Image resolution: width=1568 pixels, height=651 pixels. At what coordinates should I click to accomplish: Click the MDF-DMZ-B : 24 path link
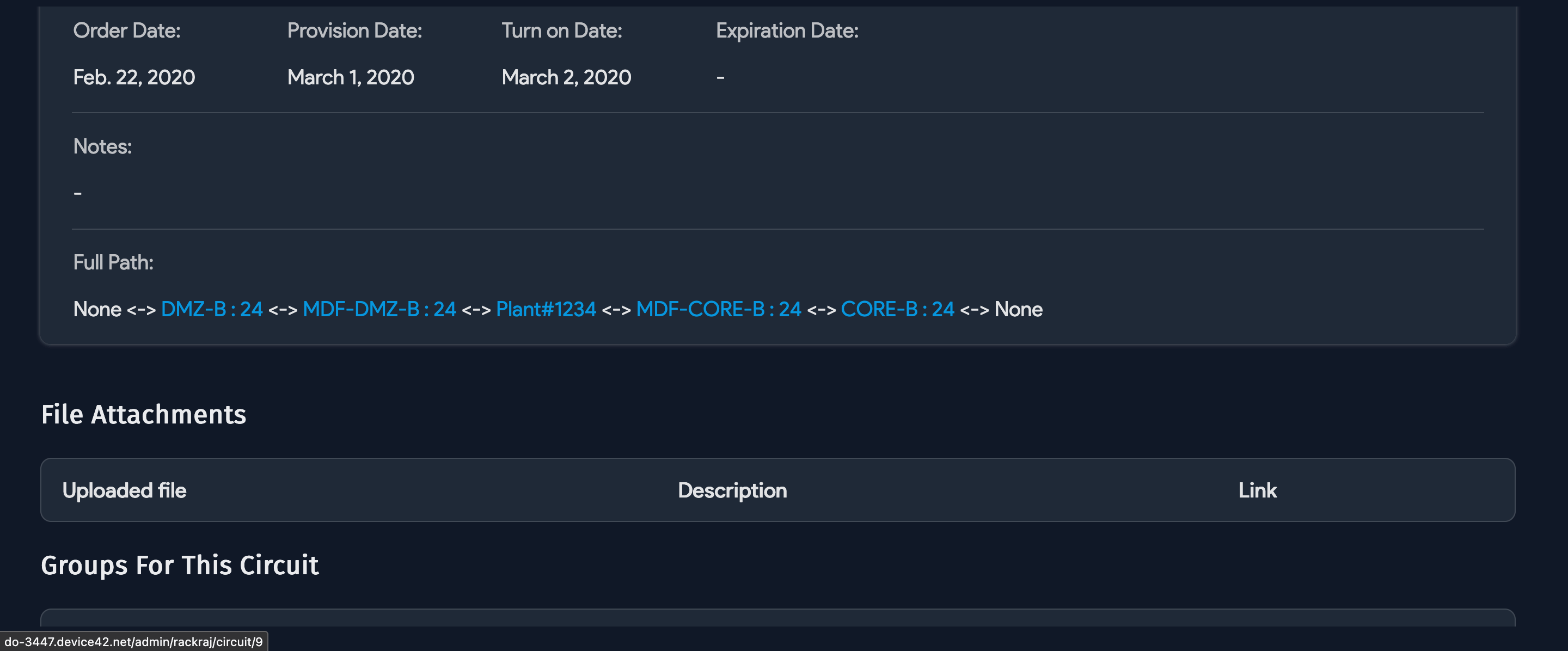pyautogui.click(x=379, y=309)
